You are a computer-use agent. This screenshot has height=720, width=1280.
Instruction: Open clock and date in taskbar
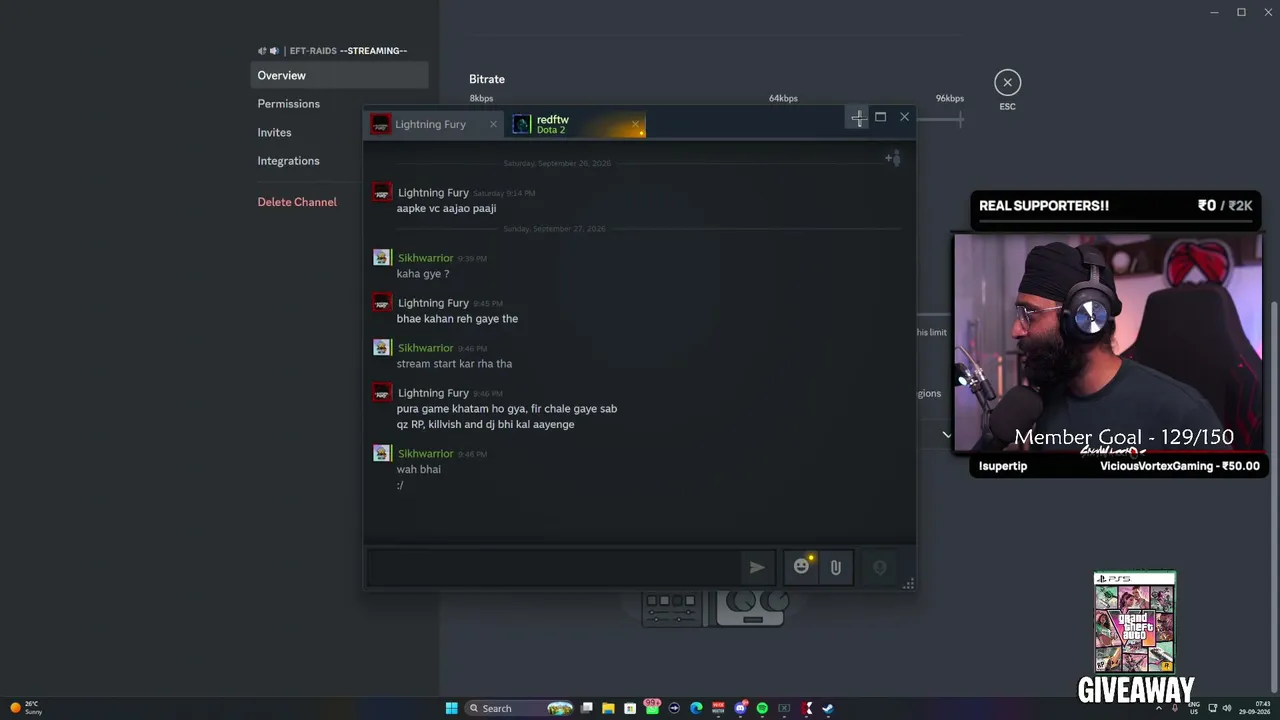1255,708
